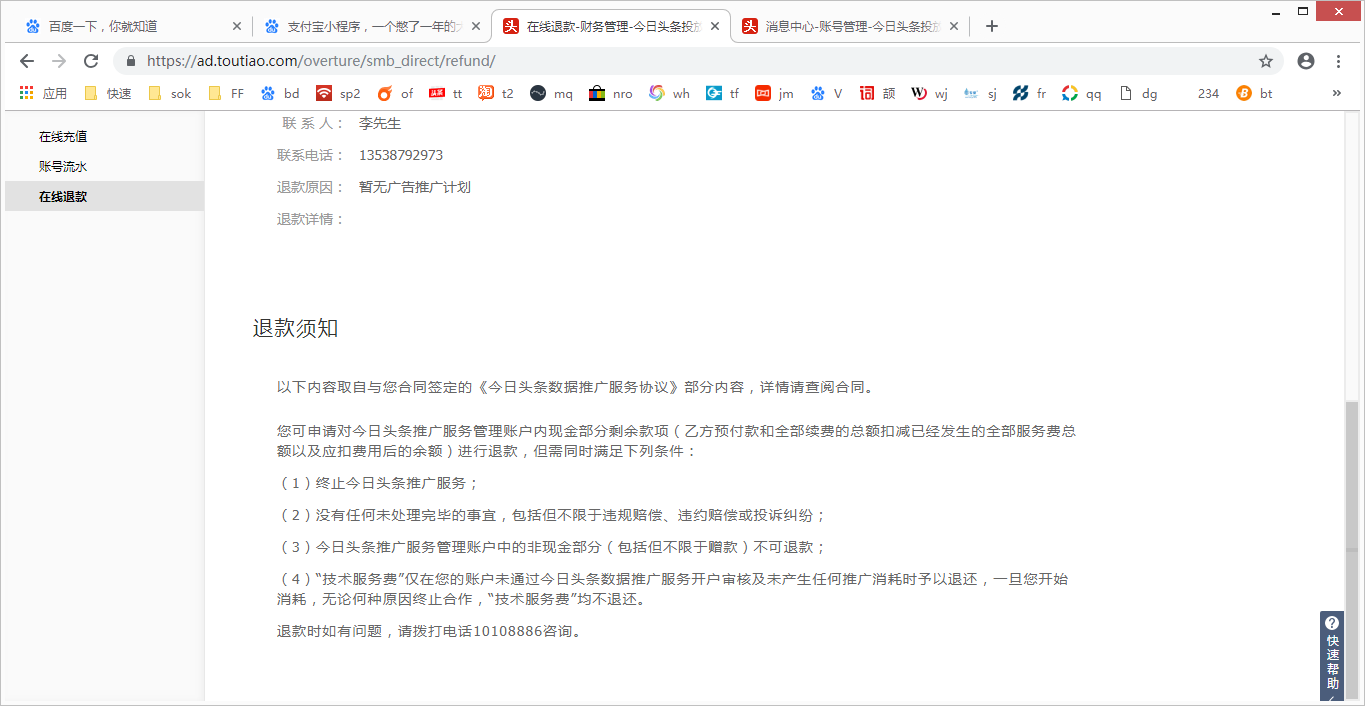Open the FF bookmark folder

click(x=226, y=93)
